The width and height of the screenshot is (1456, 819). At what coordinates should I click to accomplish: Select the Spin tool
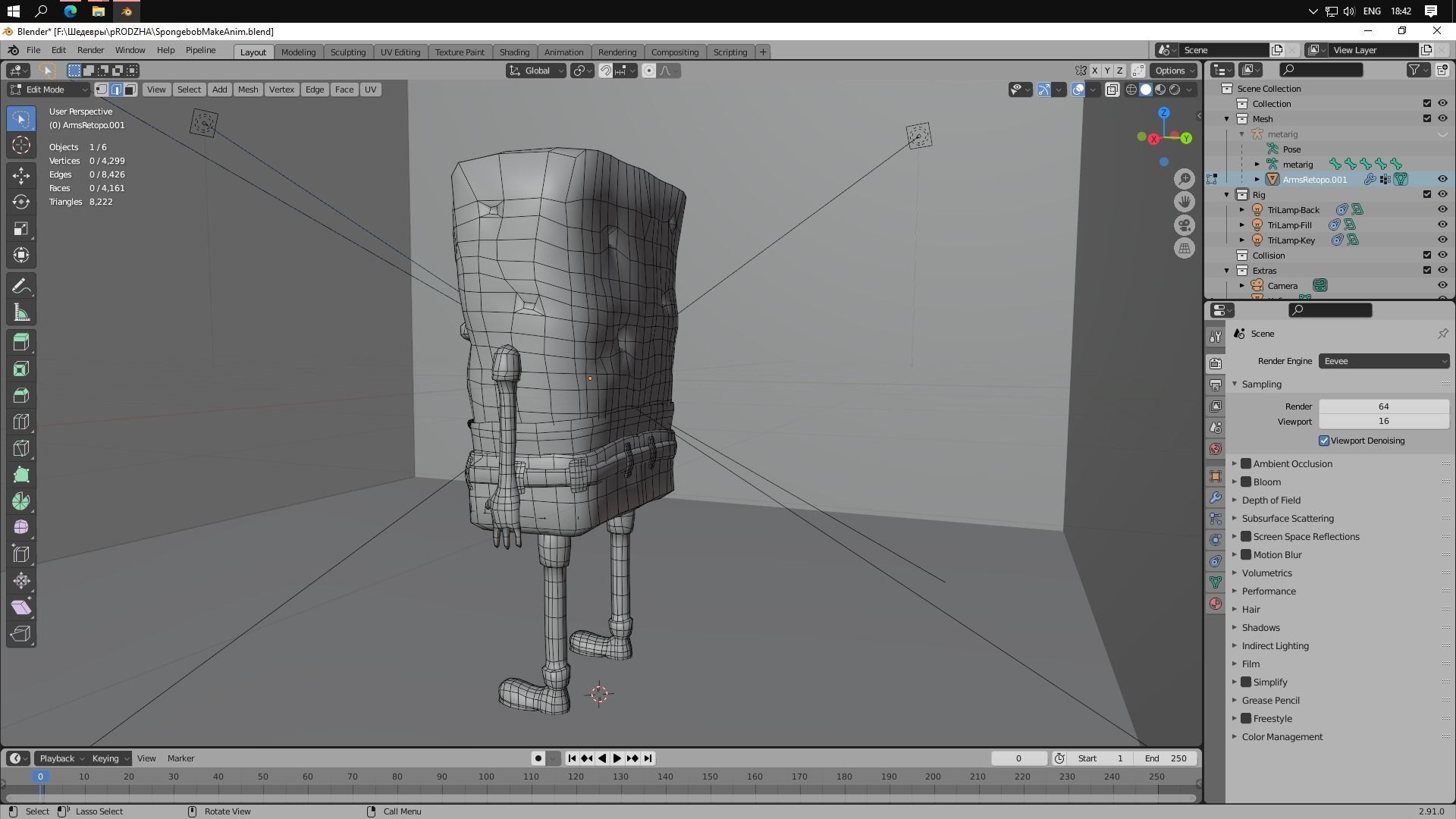click(x=21, y=501)
